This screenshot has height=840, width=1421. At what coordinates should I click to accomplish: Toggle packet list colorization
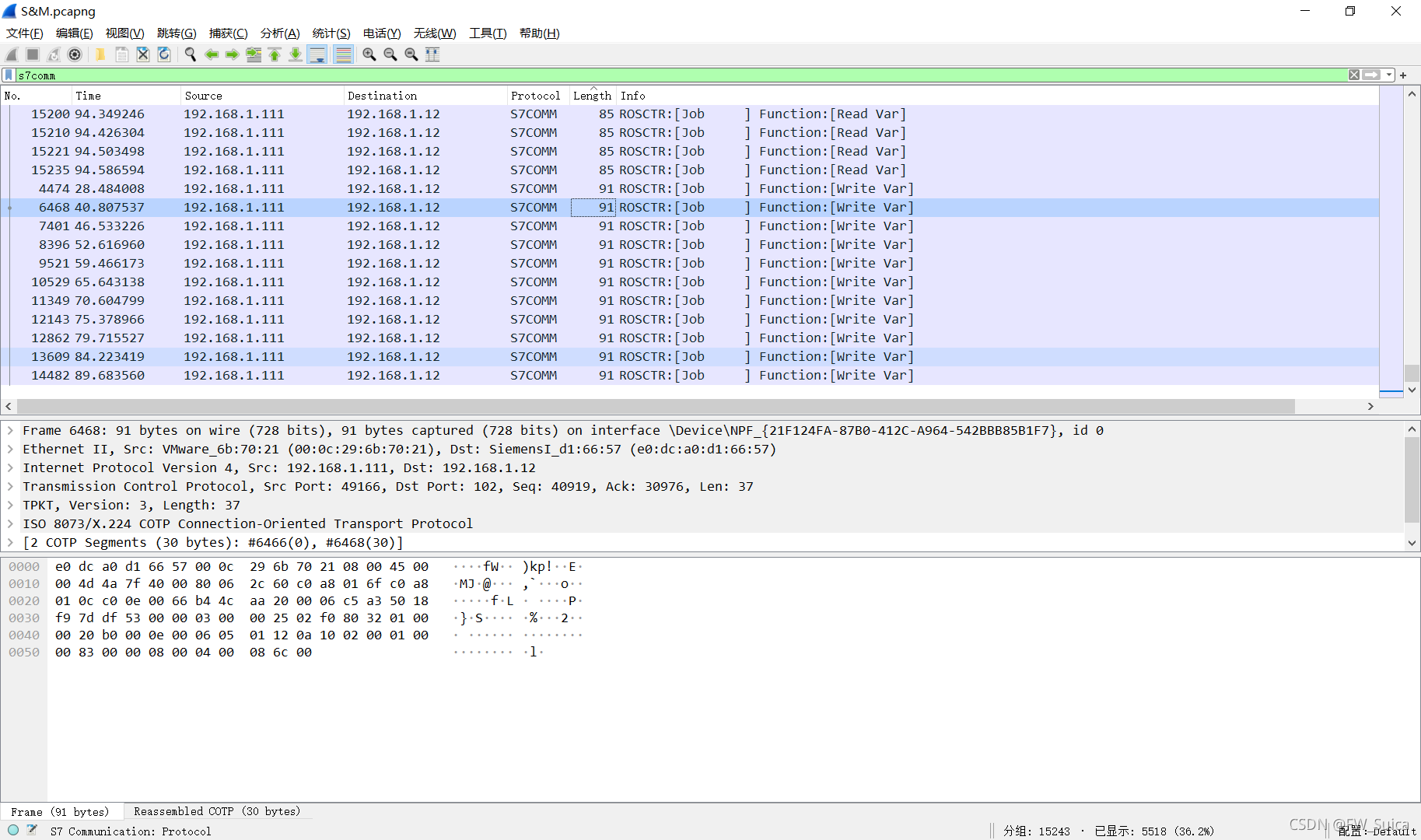pos(343,54)
